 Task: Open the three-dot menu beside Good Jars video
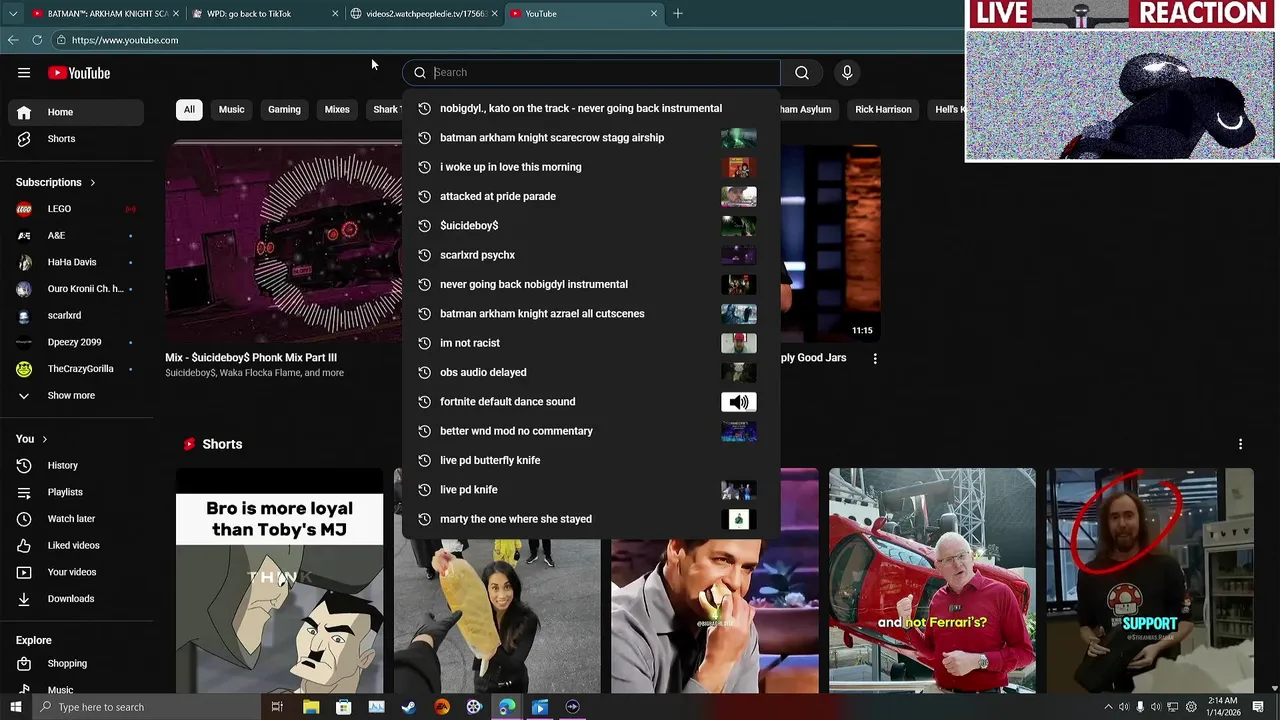pos(875,358)
